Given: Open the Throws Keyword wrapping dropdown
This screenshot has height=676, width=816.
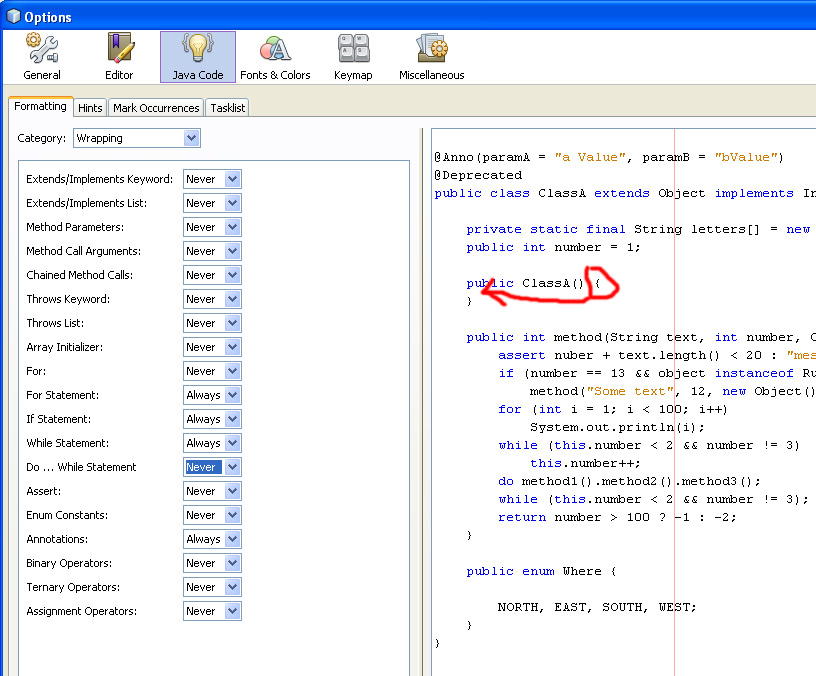Looking at the screenshot, I should (x=212, y=299).
